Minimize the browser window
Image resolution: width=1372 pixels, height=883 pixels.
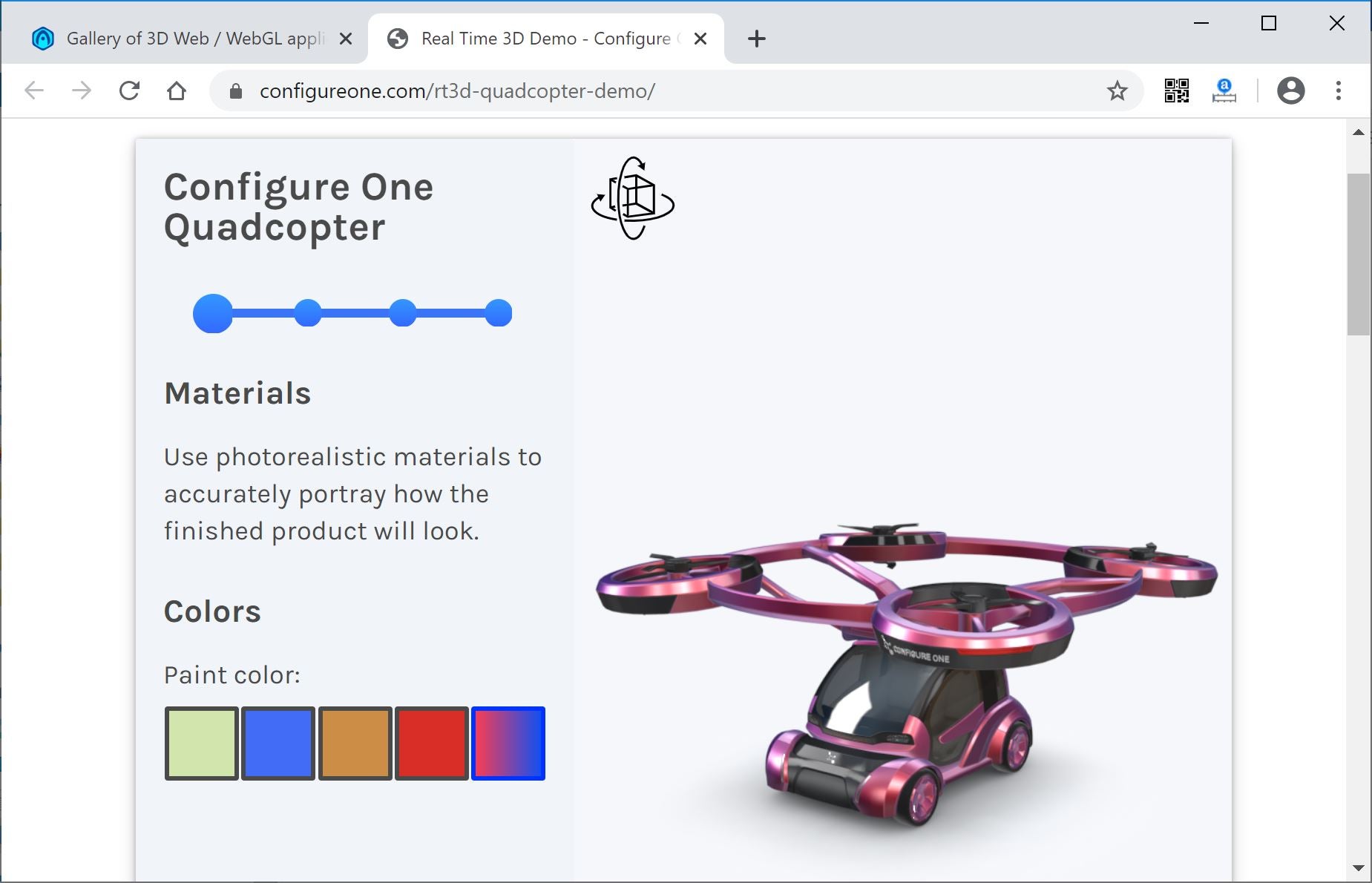[1201, 23]
